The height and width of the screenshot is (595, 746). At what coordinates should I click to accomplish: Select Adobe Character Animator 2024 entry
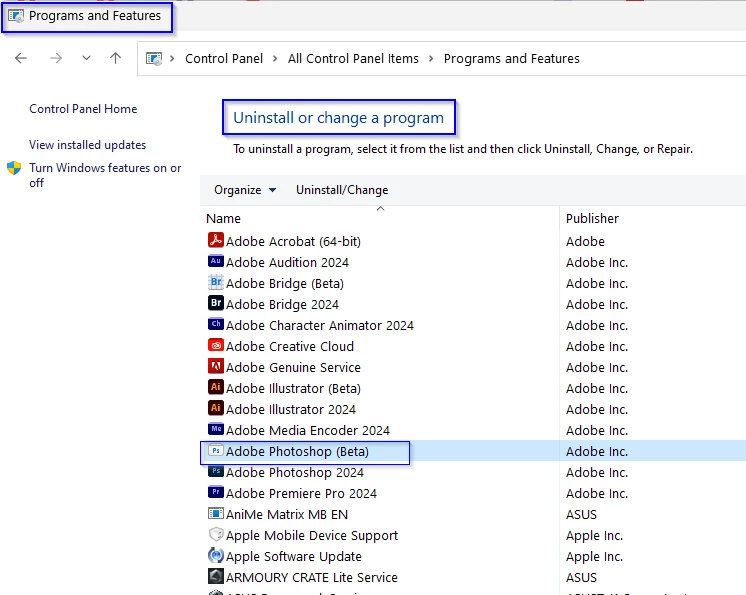[320, 325]
